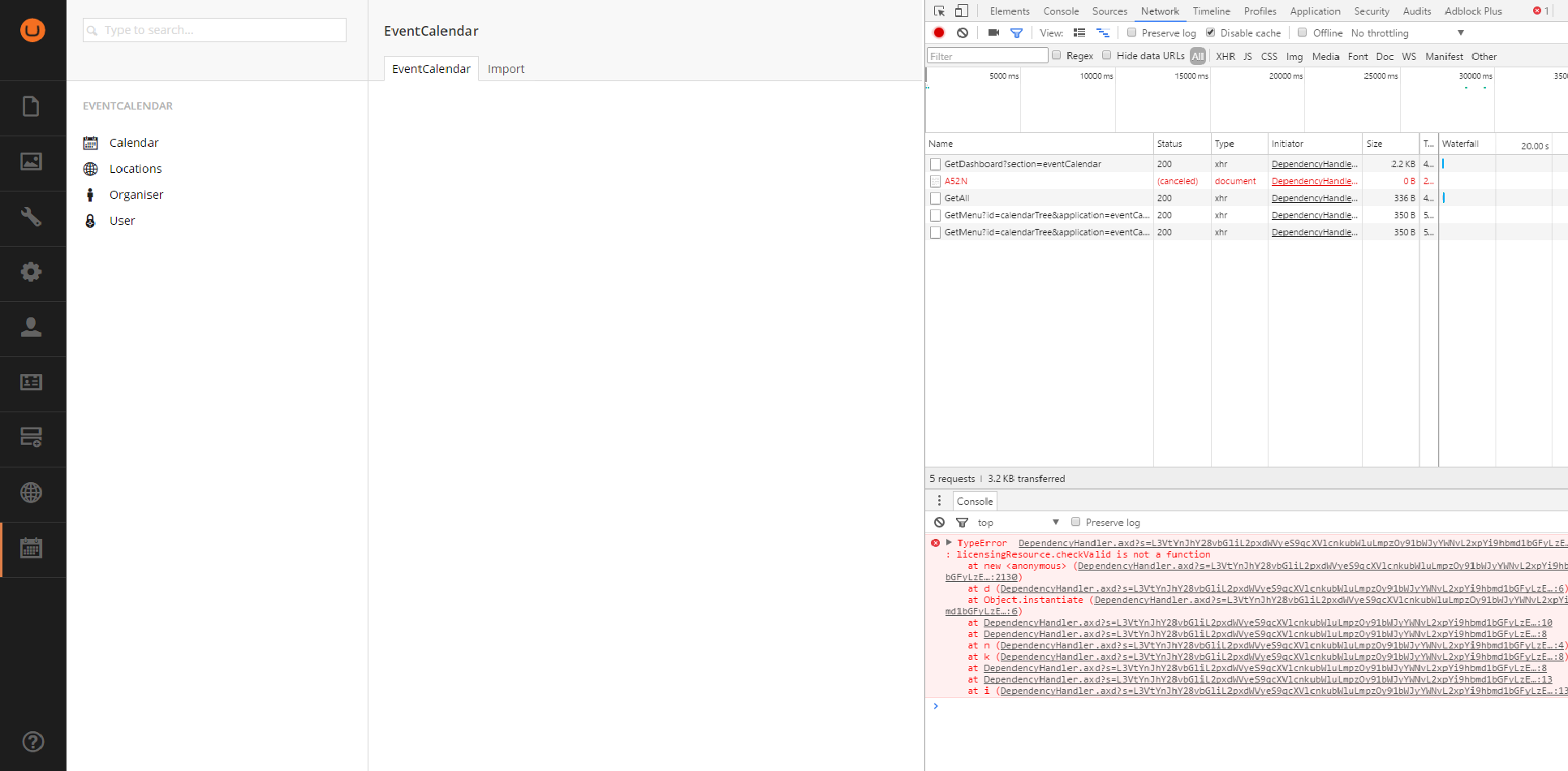1568x771 pixels.
Task: Open console drawer three-dot menu
Action: 939,501
